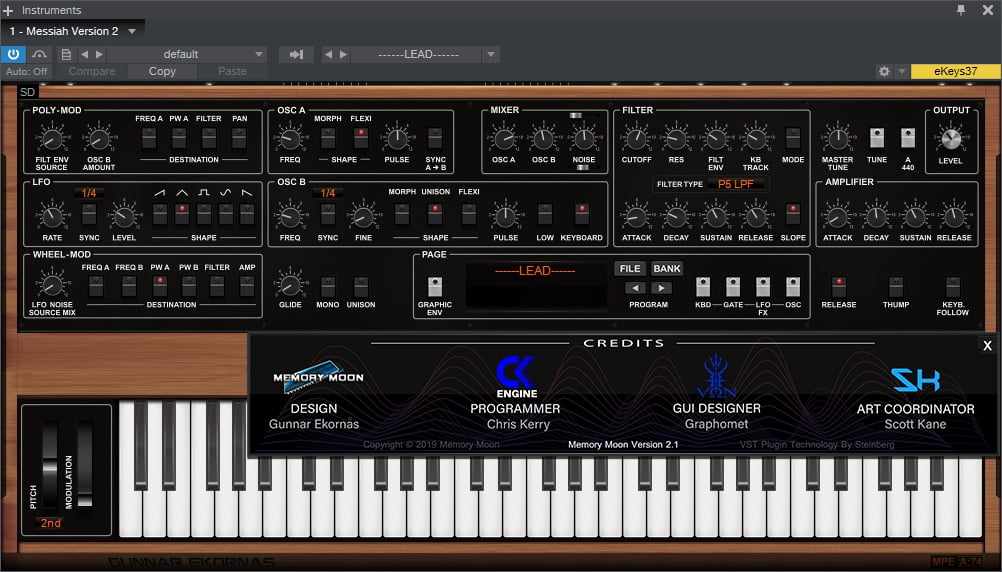Click the output LEVEL knob

click(x=951, y=138)
